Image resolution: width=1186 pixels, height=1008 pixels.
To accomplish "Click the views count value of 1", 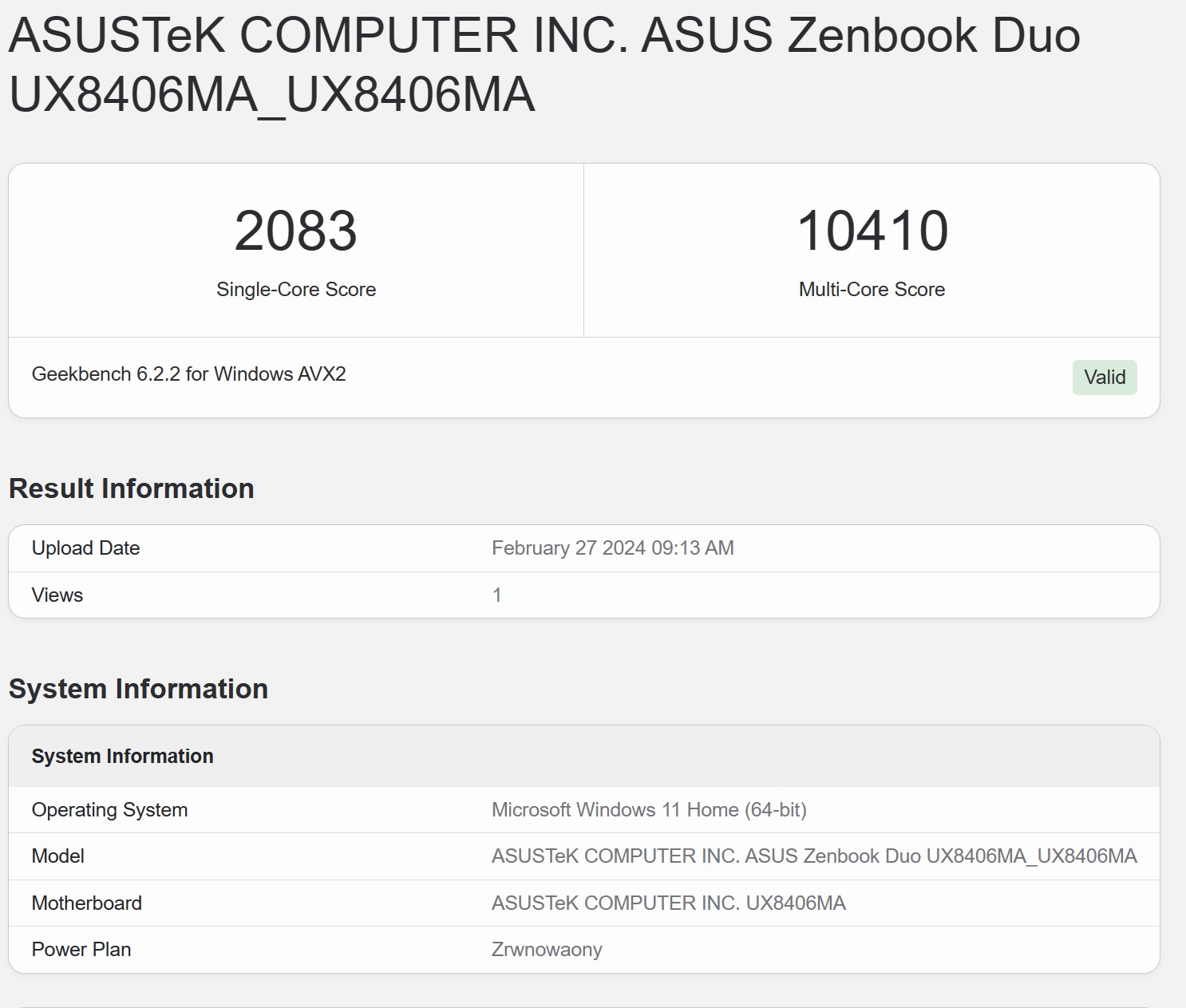I will pos(496,595).
